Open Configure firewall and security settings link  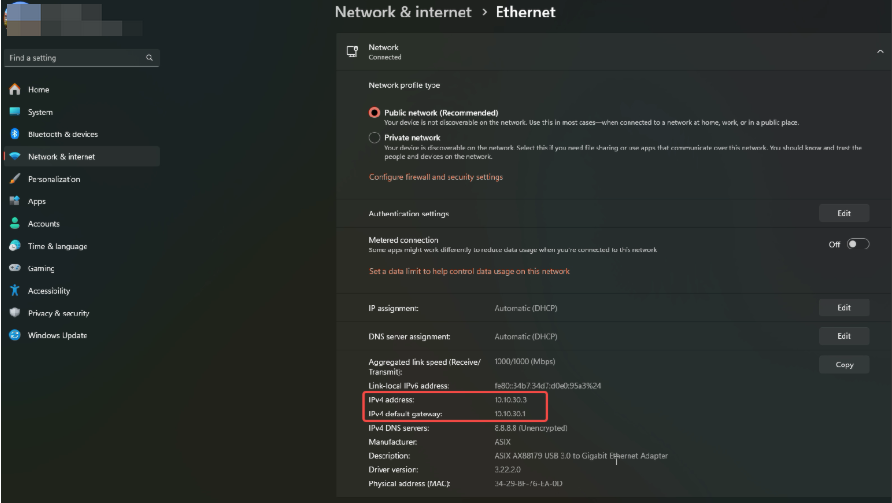tap(436, 177)
